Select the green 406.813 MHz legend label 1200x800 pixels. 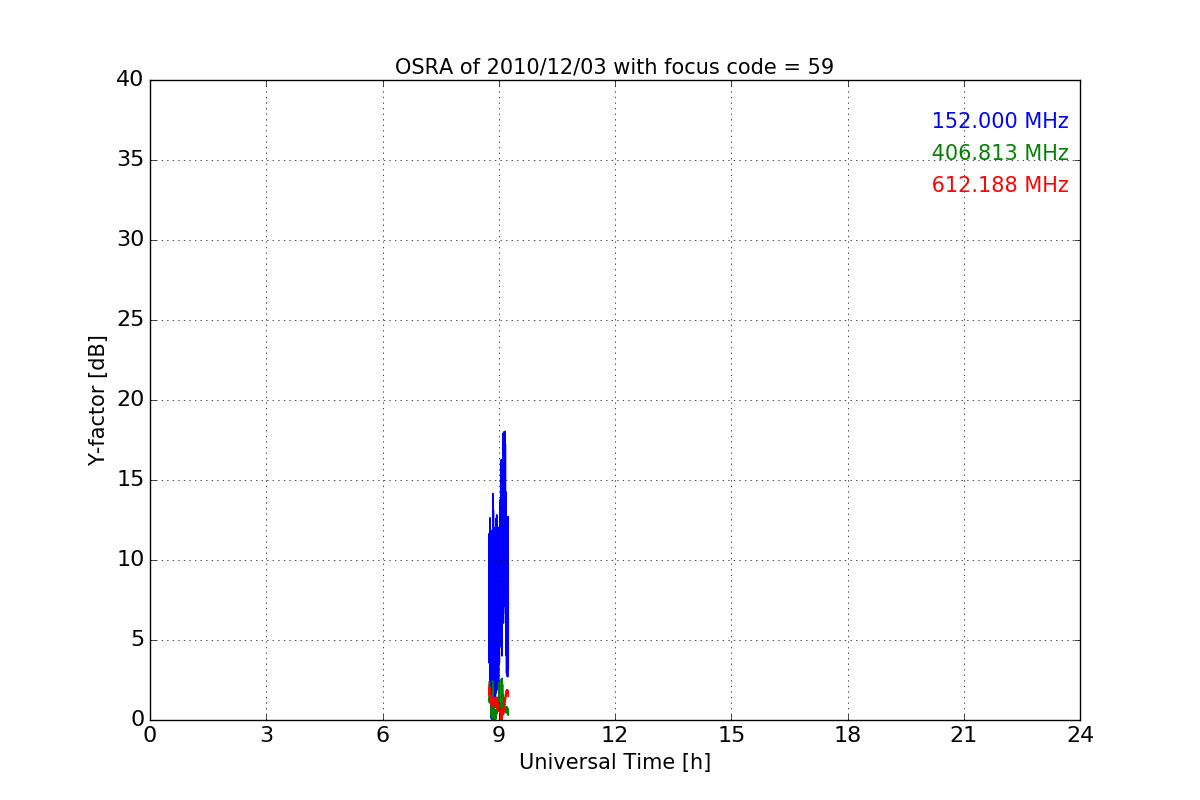click(x=1000, y=153)
